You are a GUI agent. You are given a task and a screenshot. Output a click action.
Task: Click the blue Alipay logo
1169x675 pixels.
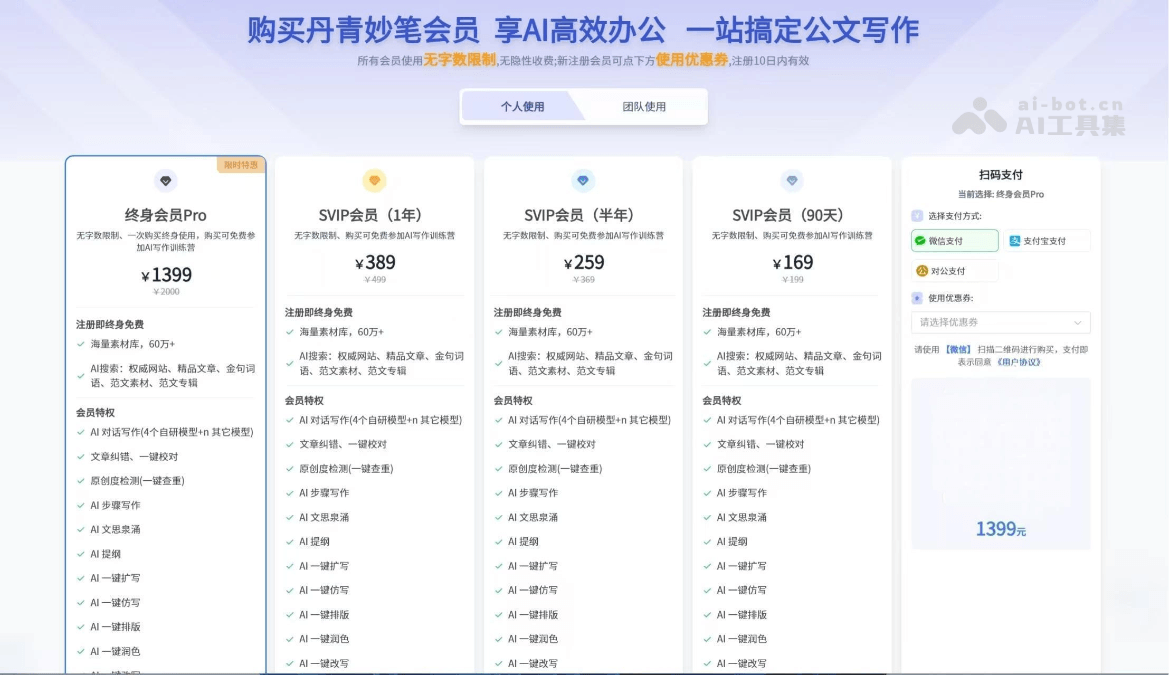[1015, 241]
